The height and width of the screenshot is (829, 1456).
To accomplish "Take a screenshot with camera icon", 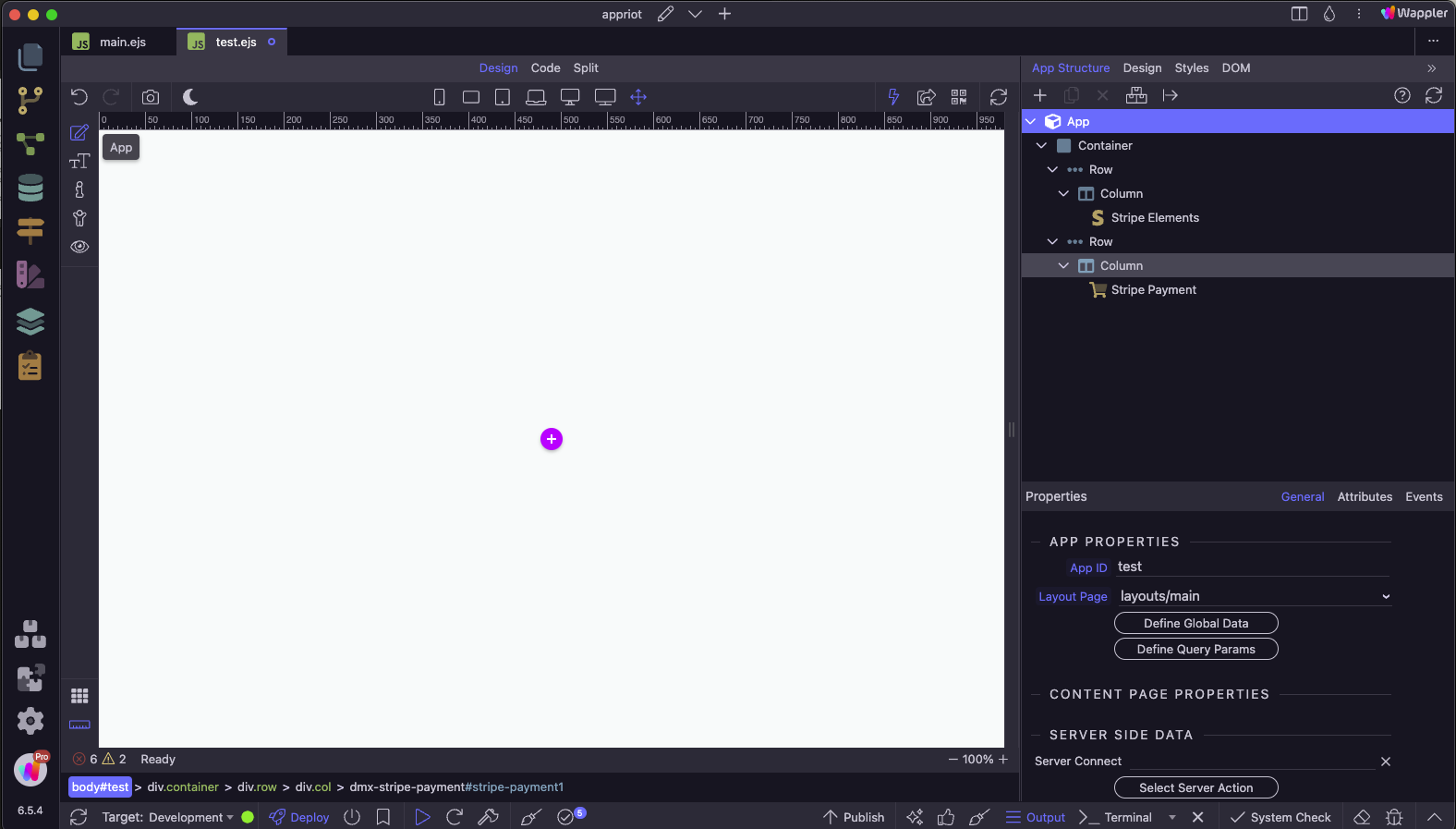I will tap(151, 97).
